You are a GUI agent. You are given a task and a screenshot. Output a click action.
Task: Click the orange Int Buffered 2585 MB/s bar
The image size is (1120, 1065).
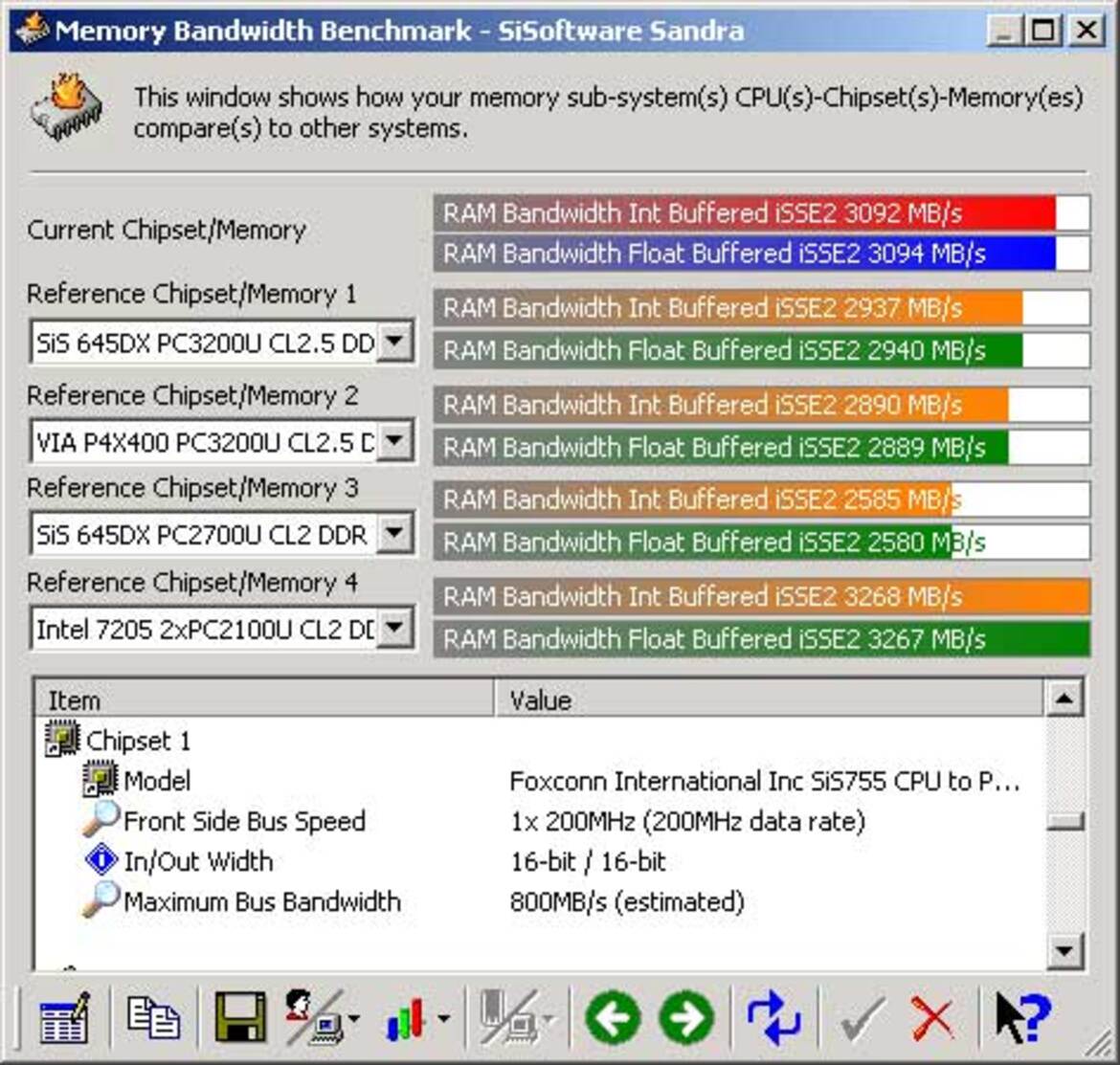[761, 499]
